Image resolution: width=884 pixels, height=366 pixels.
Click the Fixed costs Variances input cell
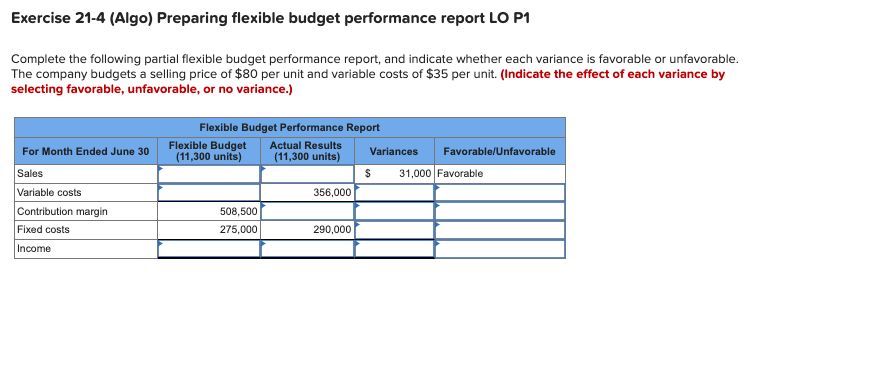pos(394,230)
